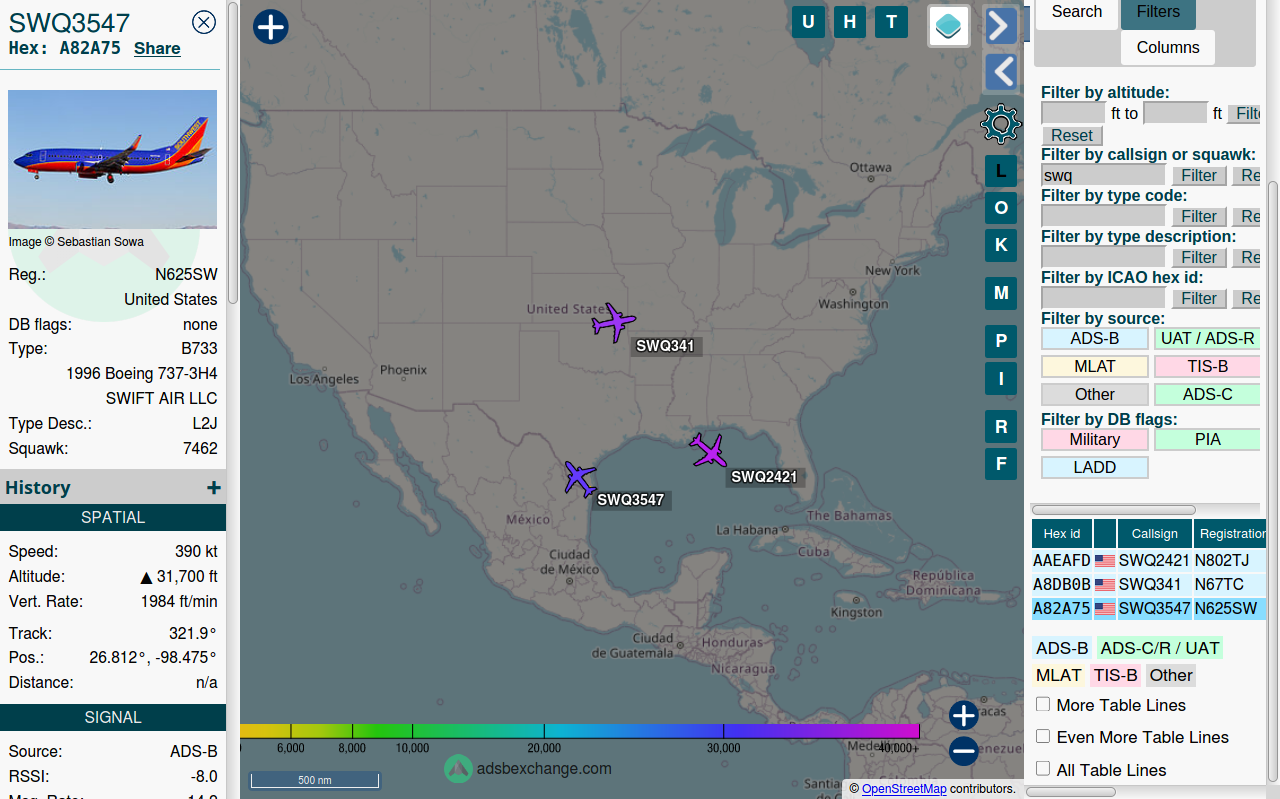Toggle ADS-B source filter
1280x799 pixels.
tap(1095, 339)
